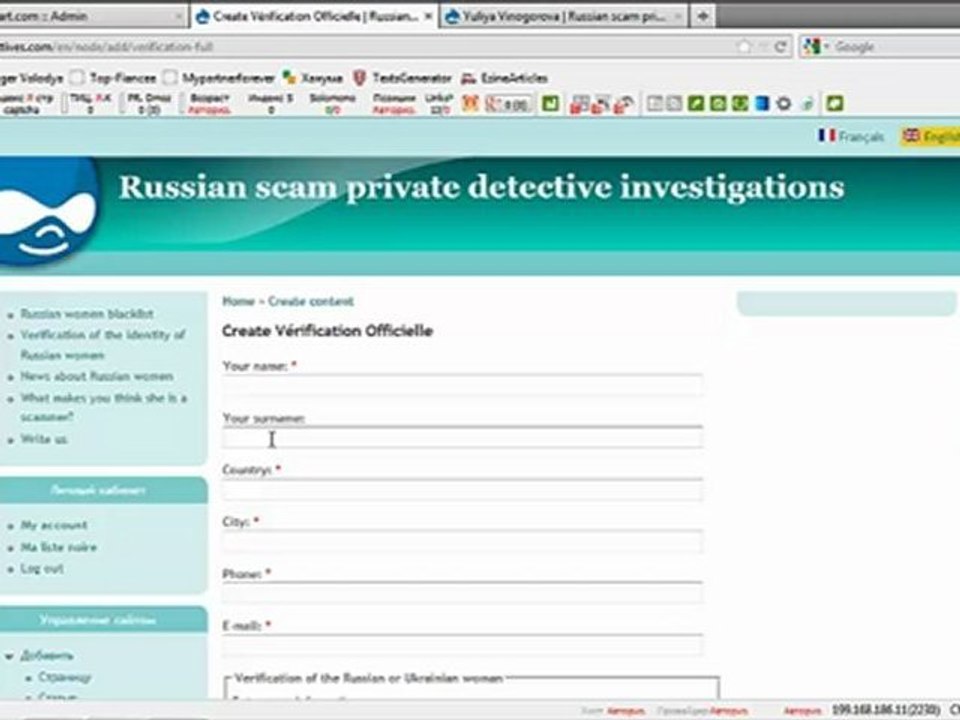Click the Create Vérification Officielle heading
Image resolution: width=960 pixels, height=720 pixels.
pos(328,331)
